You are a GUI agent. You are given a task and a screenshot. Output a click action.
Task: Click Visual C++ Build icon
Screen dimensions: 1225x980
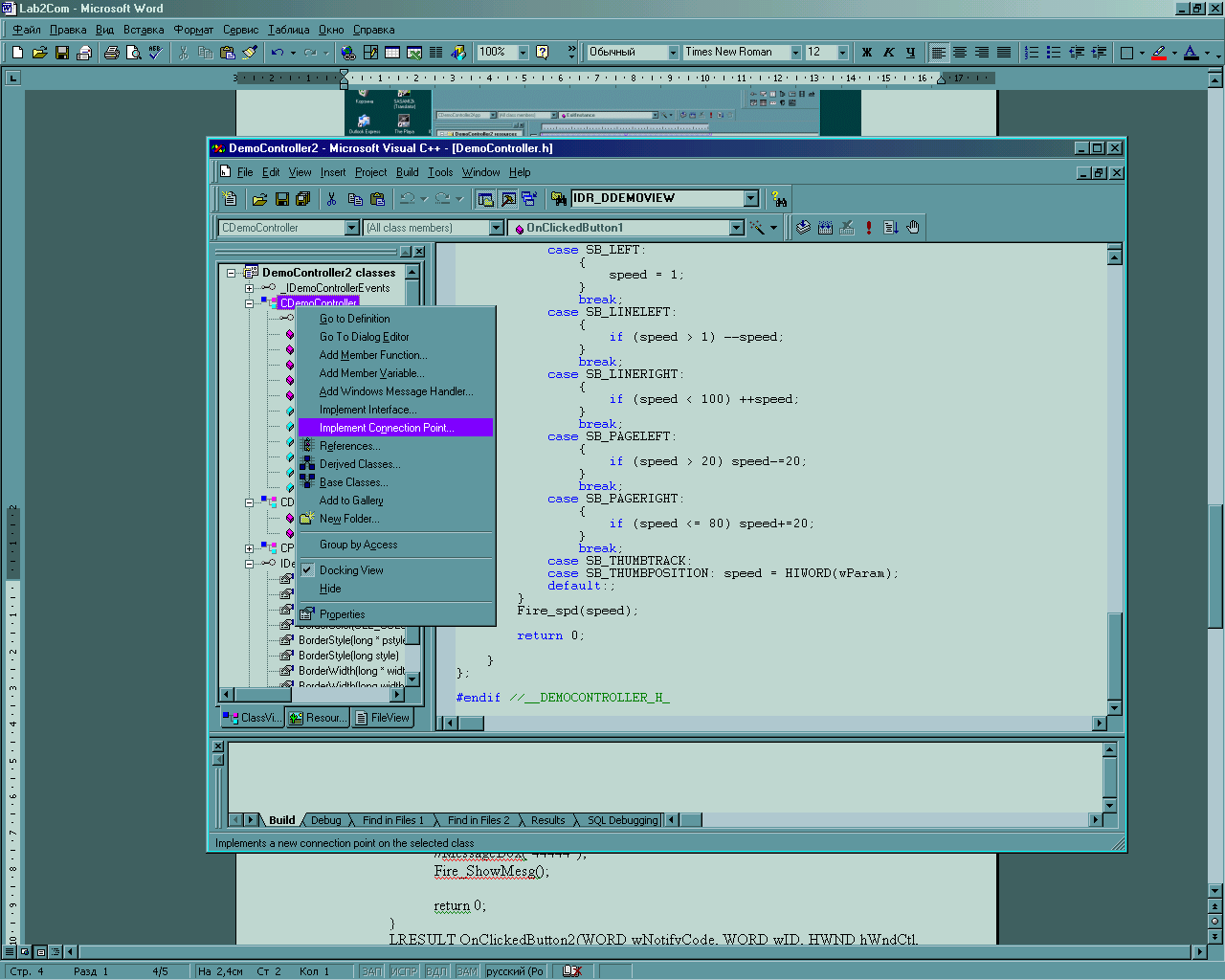pyautogui.click(x=825, y=228)
